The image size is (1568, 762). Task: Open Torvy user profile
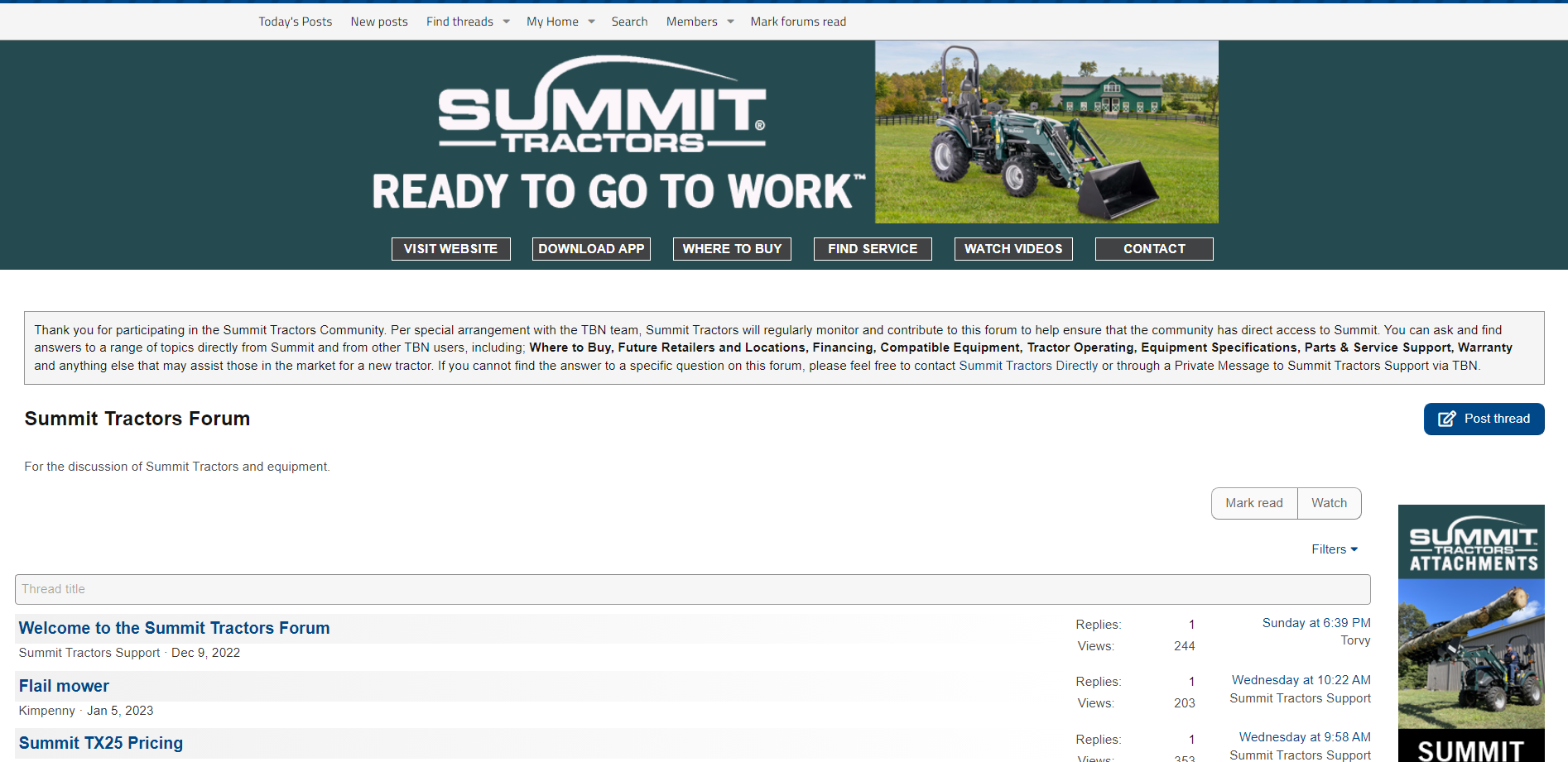coord(1355,640)
